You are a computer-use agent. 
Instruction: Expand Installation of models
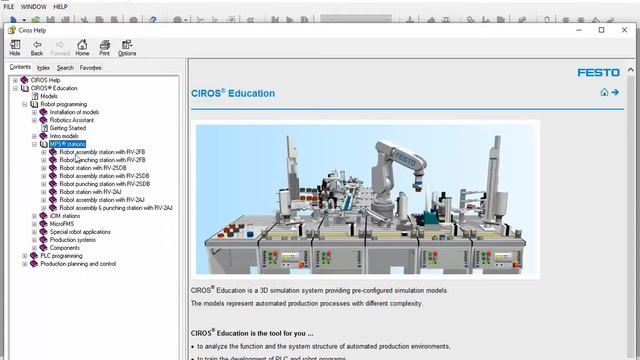(x=34, y=112)
